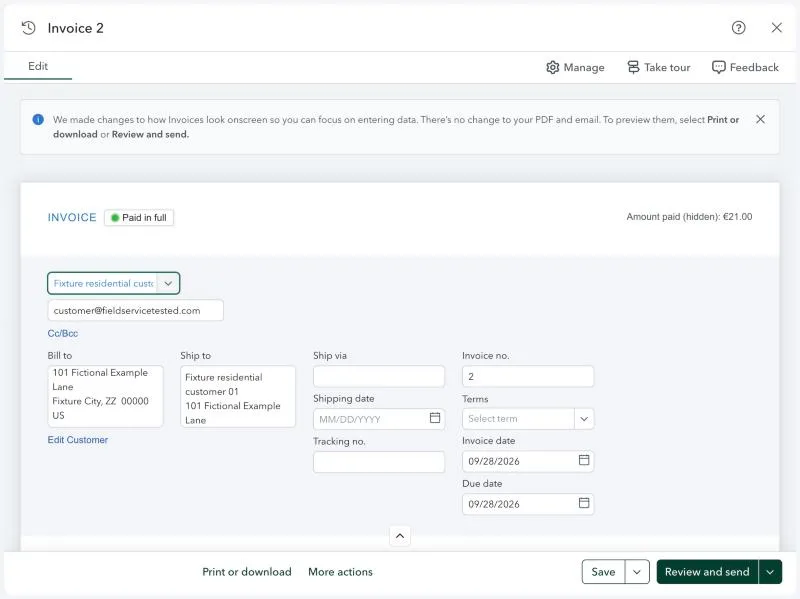Expand the customer name dropdown
The height and width of the screenshot is (599, 800).
coord(168,283)
